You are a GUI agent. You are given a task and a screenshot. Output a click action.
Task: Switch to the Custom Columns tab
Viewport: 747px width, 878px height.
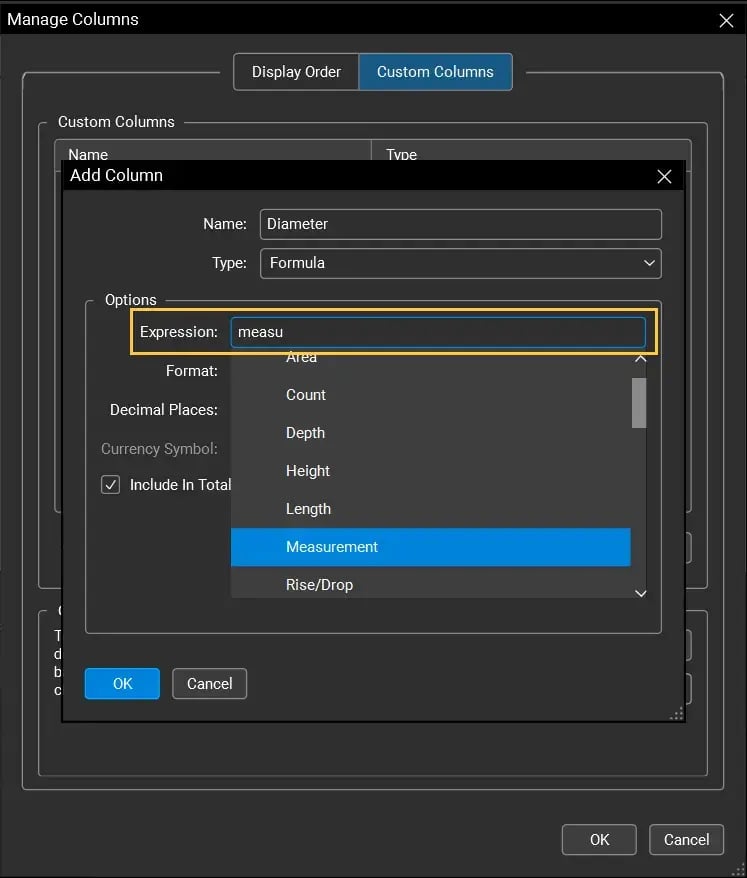tap(435, 71)
